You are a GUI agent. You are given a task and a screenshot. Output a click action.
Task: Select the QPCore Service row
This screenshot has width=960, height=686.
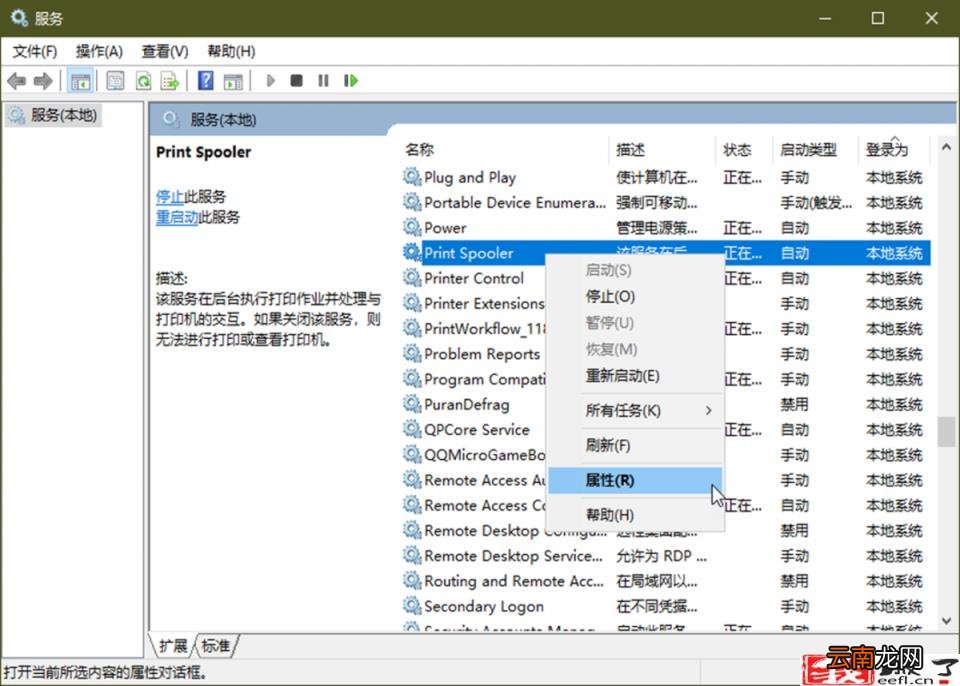(x=474, y=429)
